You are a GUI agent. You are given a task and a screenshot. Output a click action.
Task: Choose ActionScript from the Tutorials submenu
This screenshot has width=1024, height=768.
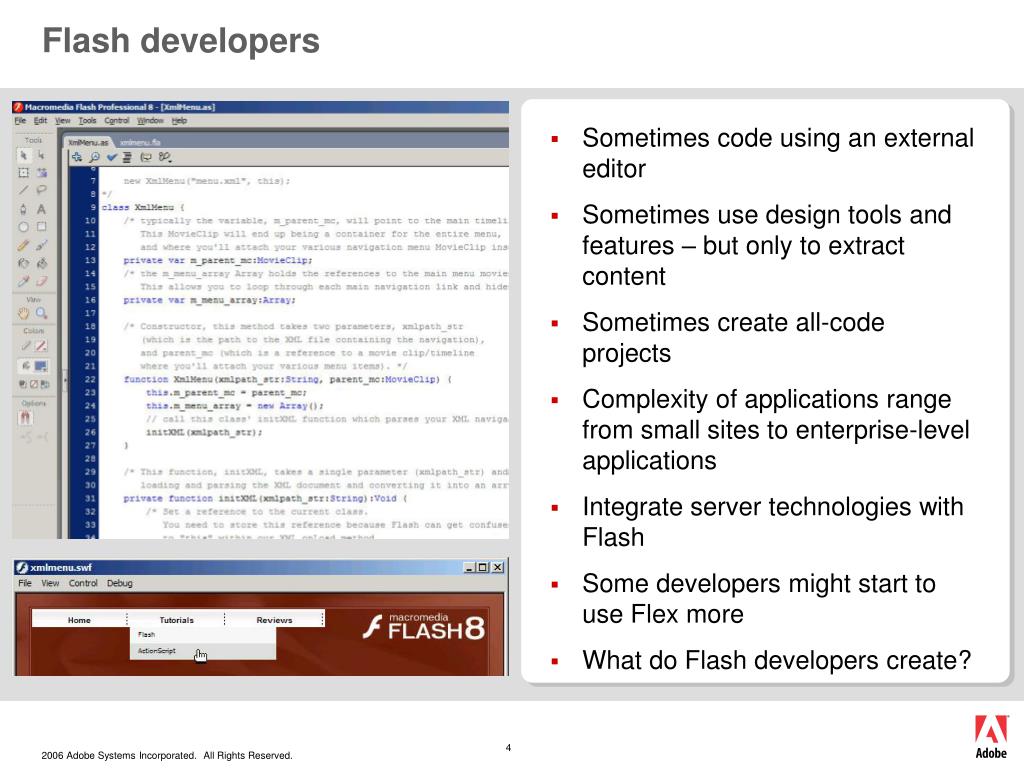202,651
